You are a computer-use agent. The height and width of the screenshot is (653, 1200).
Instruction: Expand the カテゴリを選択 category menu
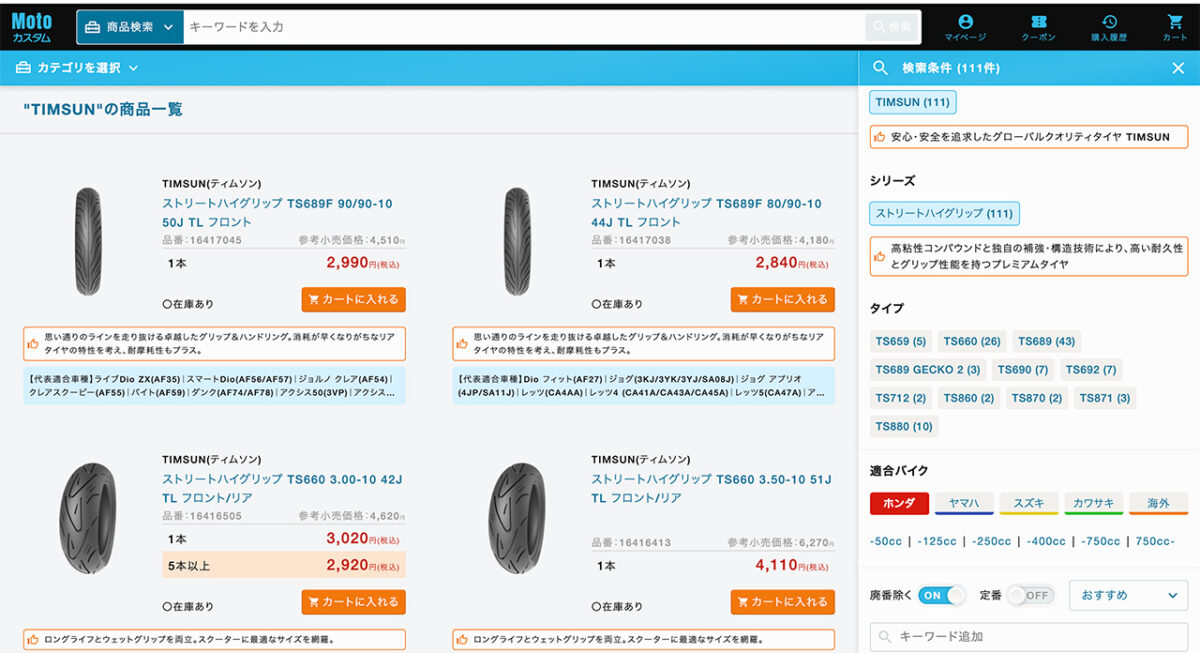click(78, 68)
